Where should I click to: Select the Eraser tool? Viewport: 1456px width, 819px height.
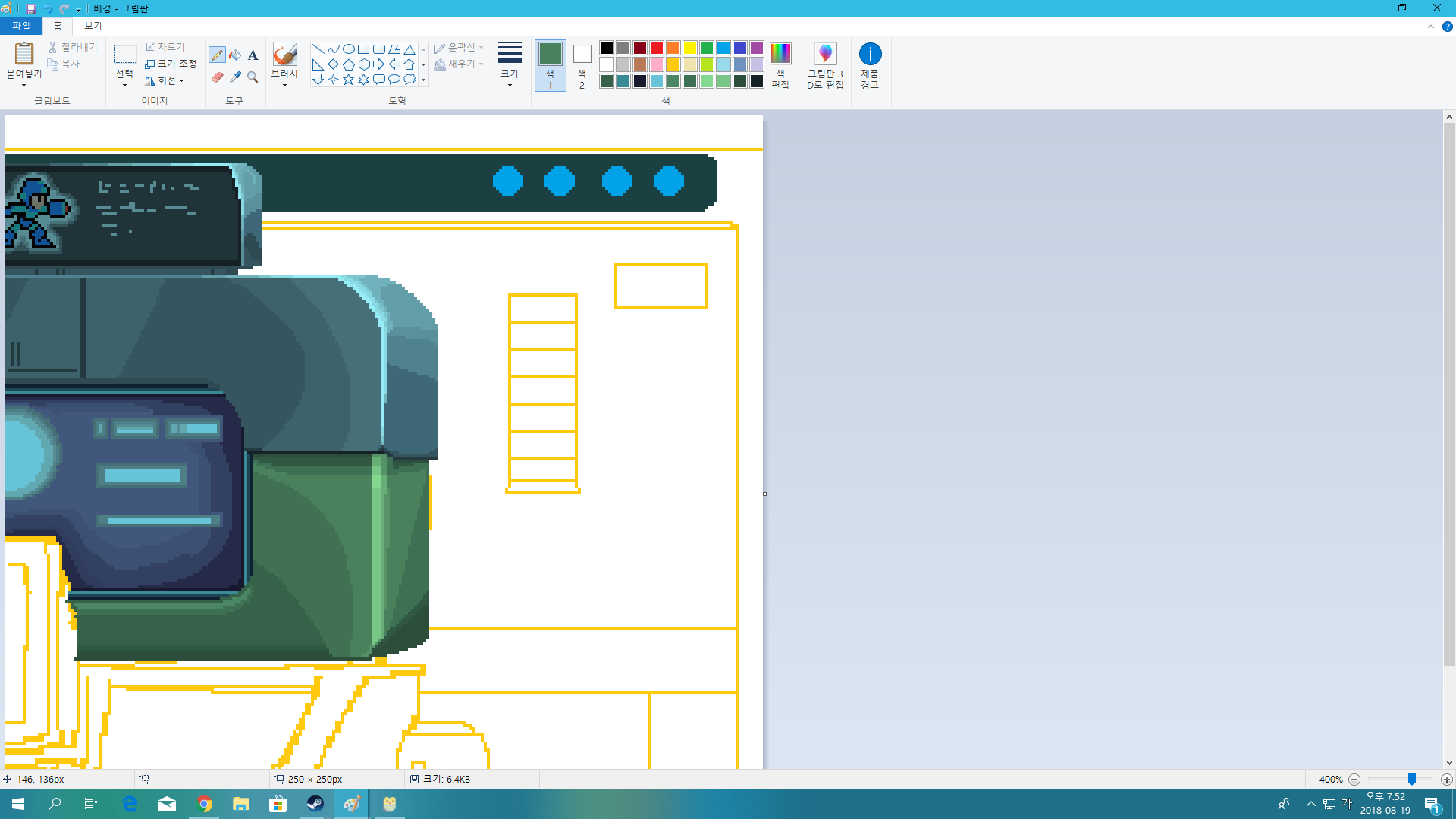click(x=217, y=77)
